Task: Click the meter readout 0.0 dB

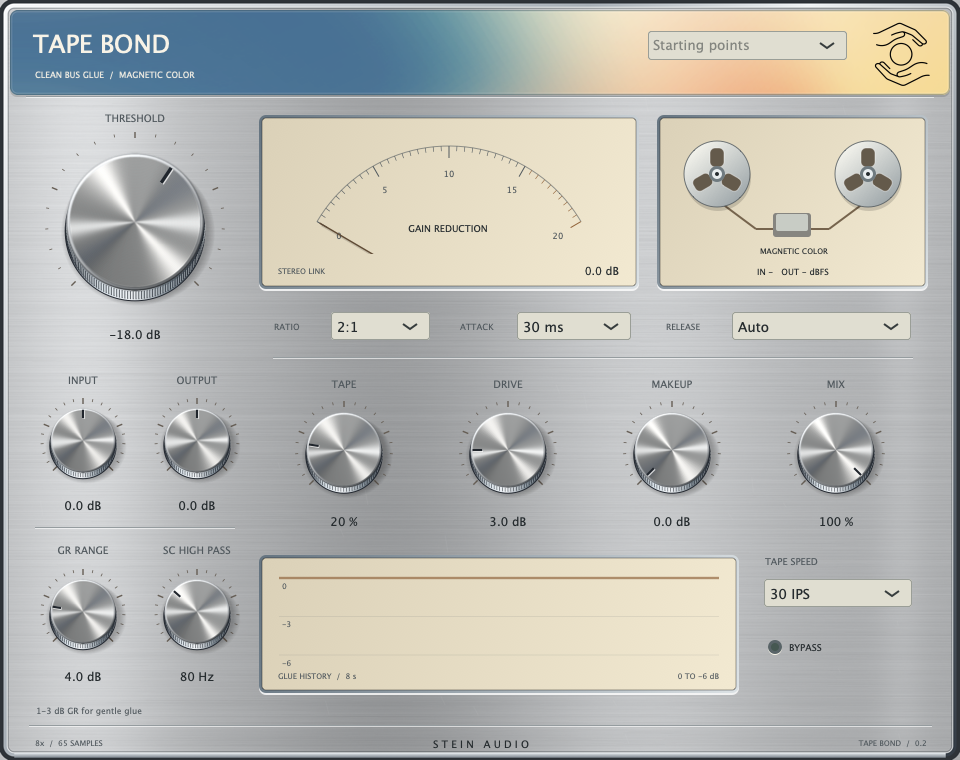Action: coord(601,271)
